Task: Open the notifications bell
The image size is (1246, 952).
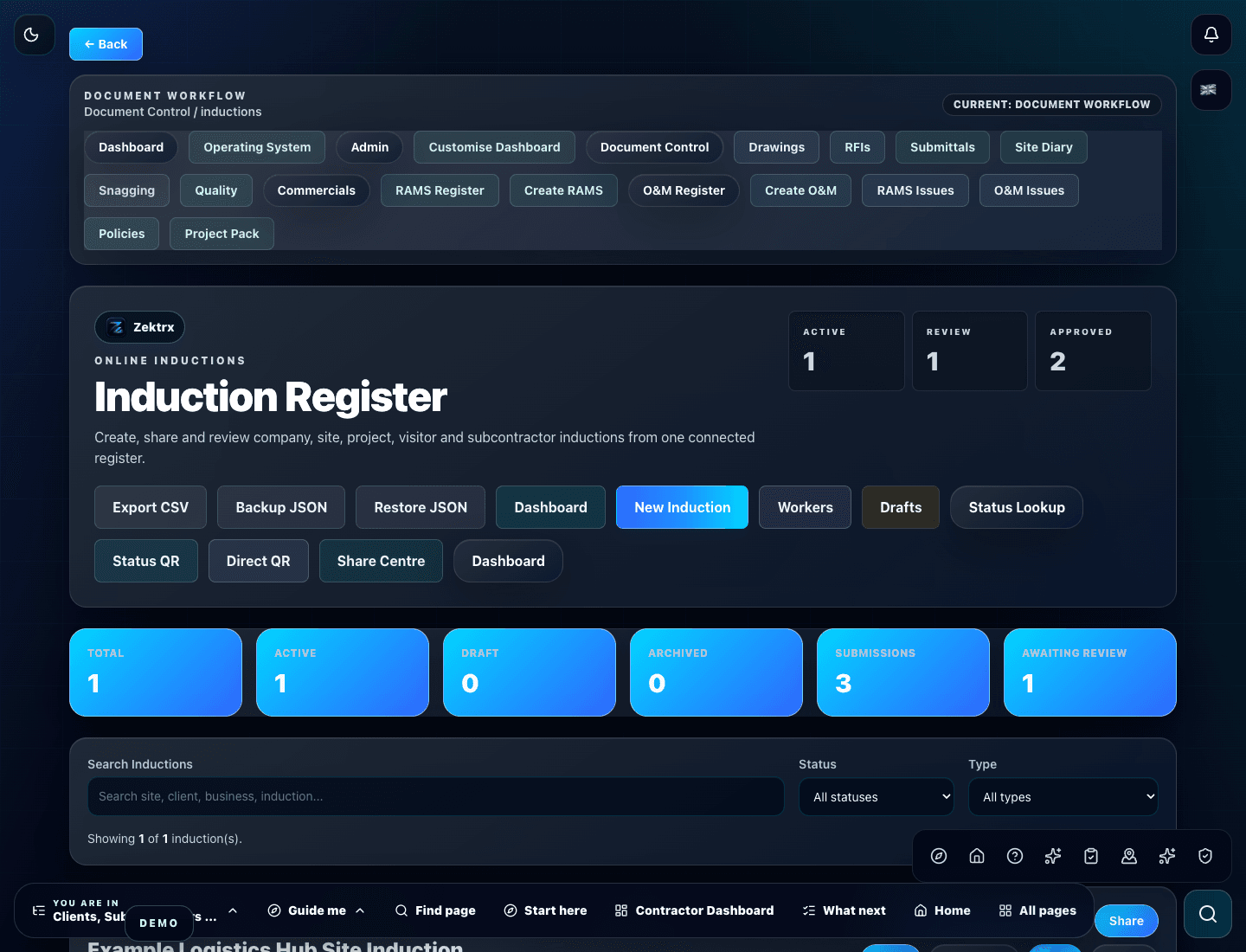Action: [x=1211, y=35]
